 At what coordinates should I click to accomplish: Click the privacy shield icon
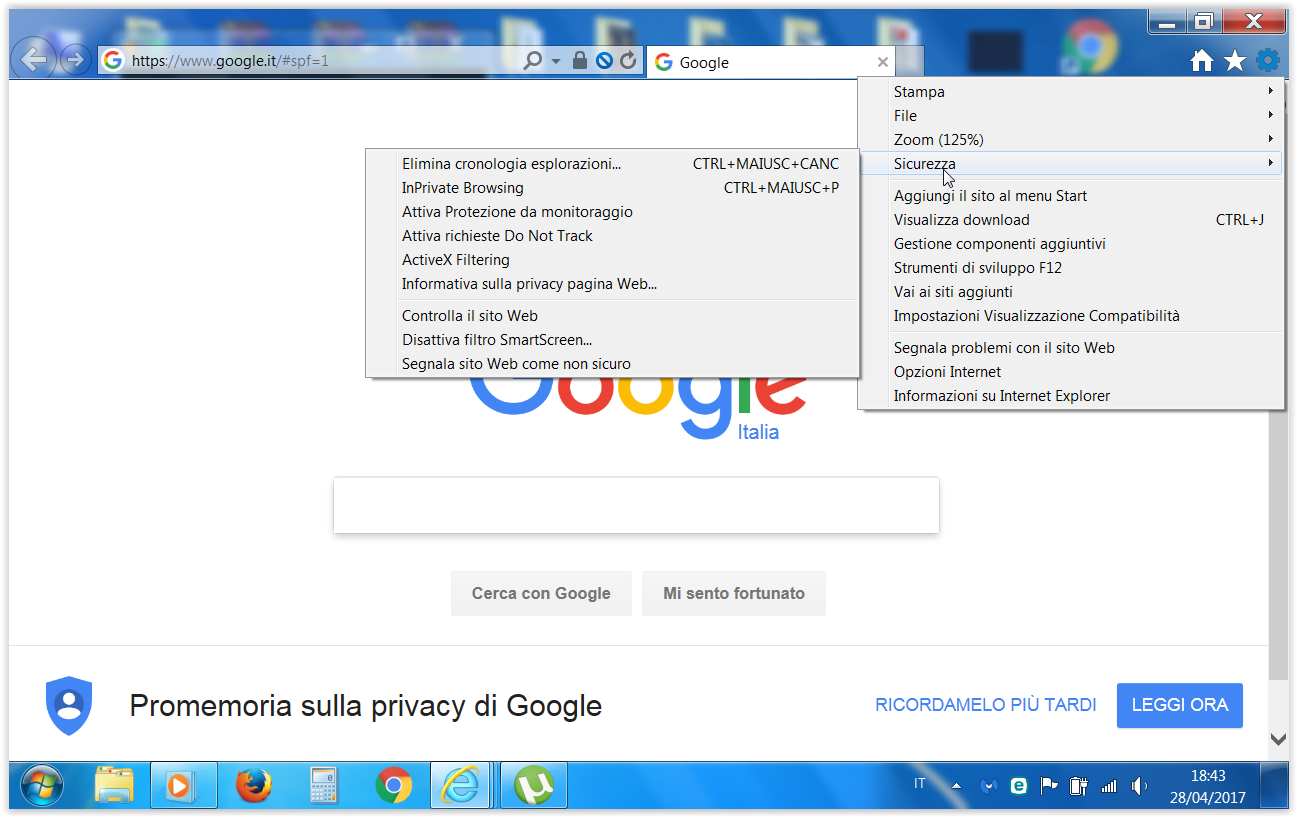69,706
